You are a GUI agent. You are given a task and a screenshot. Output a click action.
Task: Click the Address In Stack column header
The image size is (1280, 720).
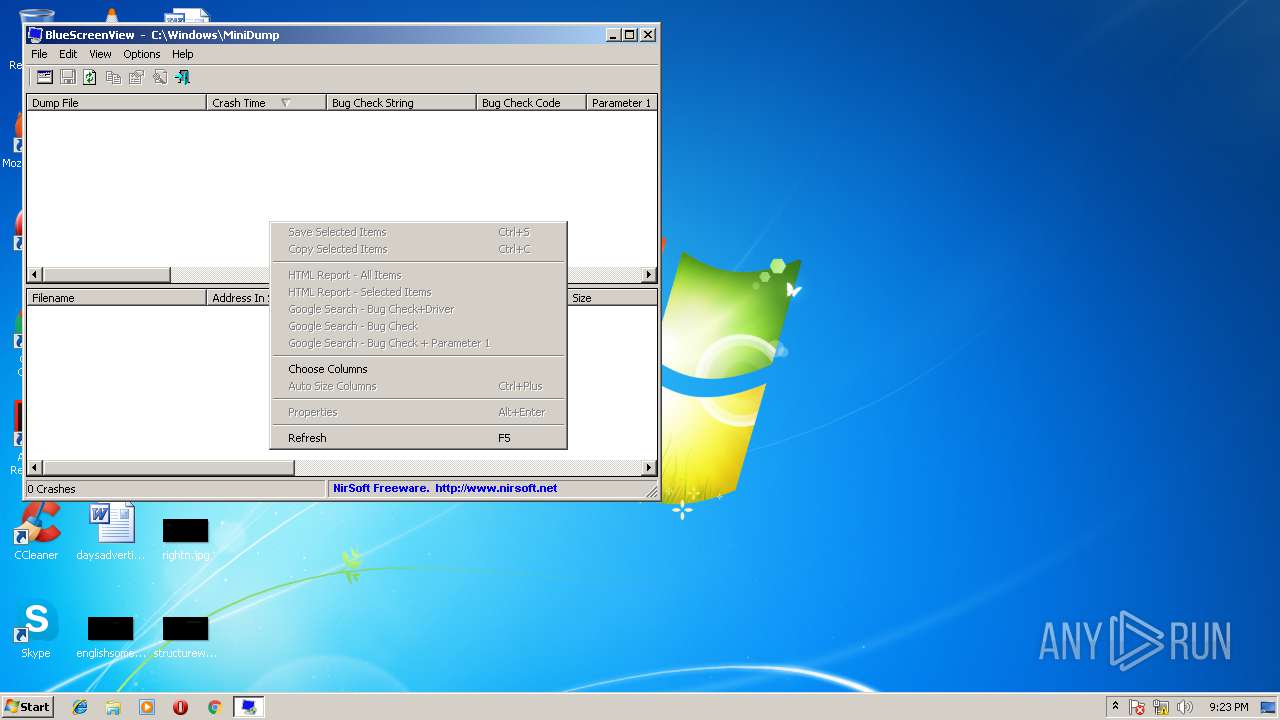click(239, 298)
